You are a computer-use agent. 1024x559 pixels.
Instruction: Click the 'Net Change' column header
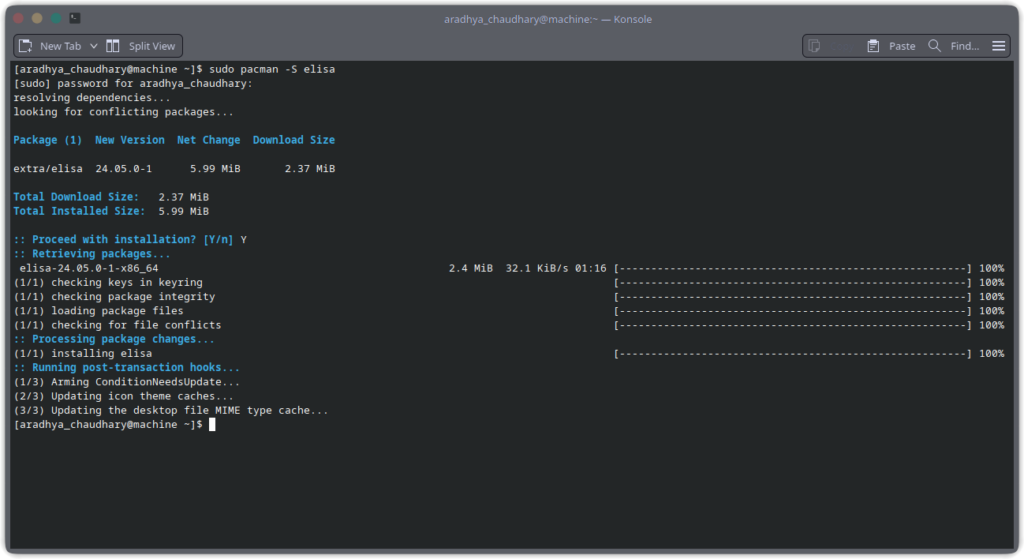coord(208,140)
